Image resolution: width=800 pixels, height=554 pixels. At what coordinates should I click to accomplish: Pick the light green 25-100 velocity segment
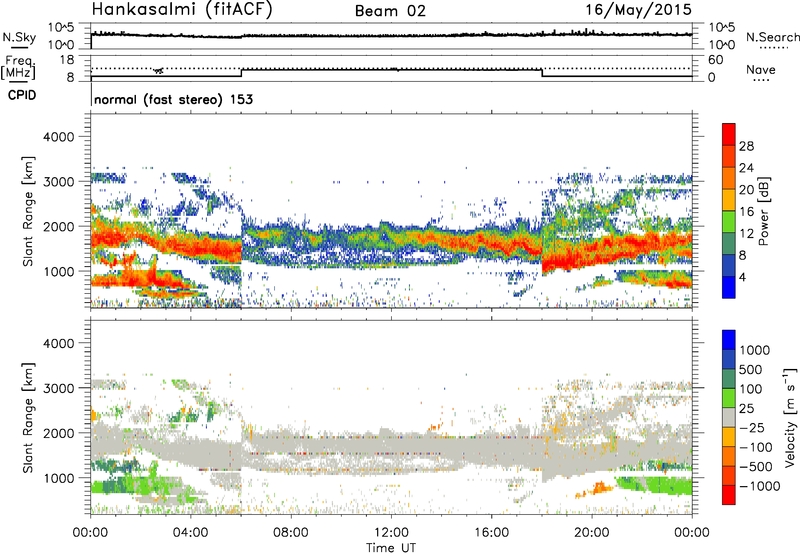(x=729, y=398)
